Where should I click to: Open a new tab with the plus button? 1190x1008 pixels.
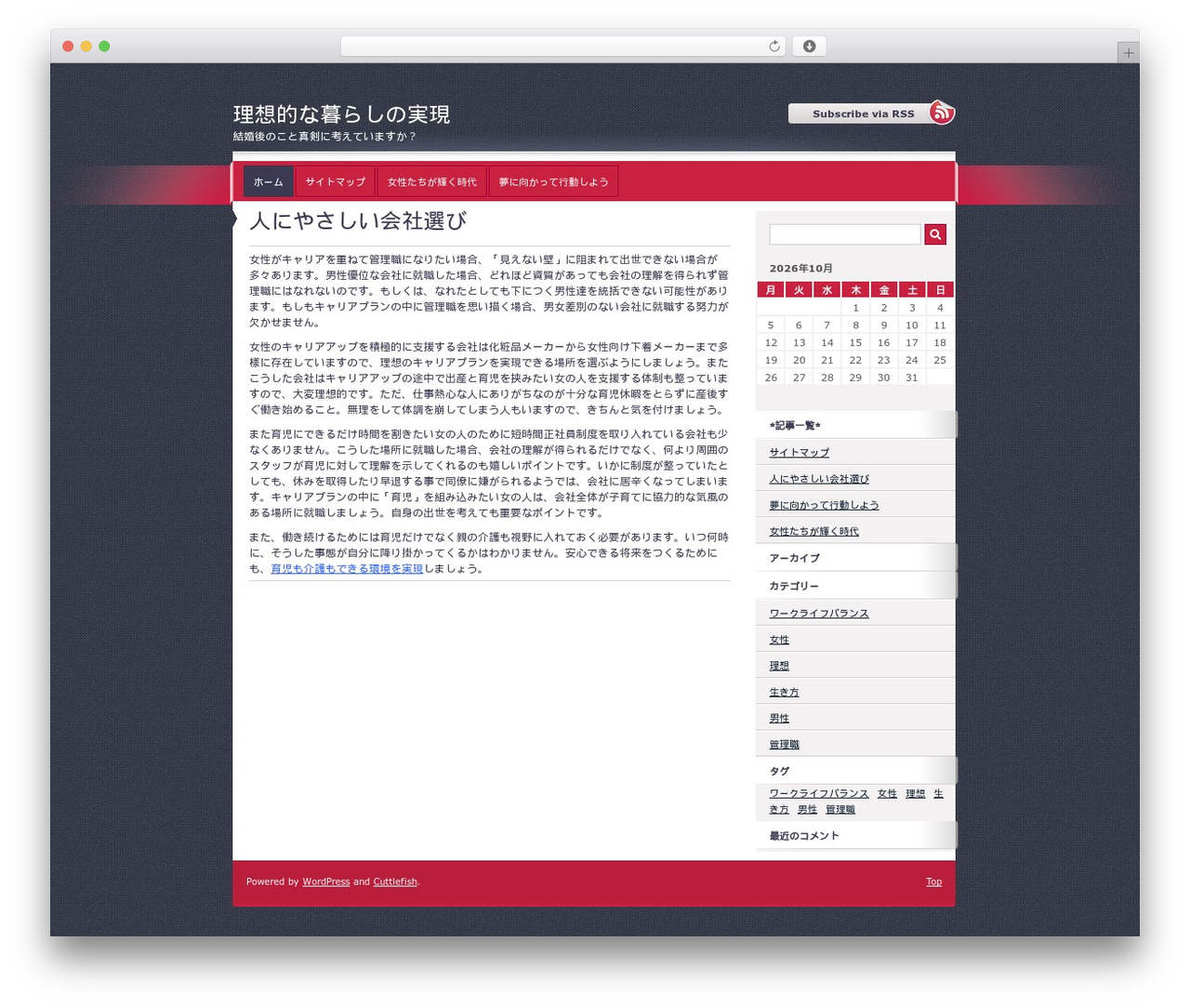[1128, 53]
